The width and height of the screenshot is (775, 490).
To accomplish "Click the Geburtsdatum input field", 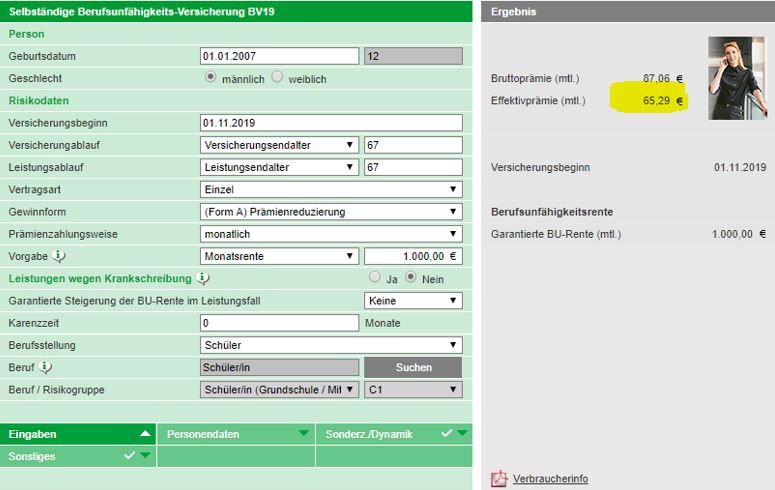I will [x=279, y=56].
